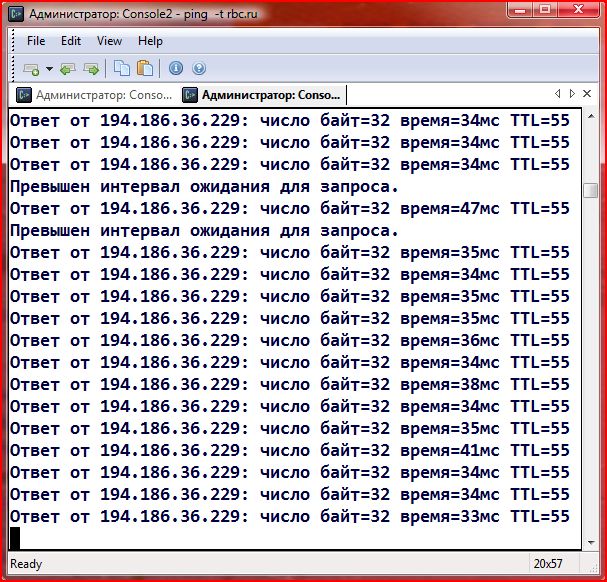607x582 pixels.
Task: Click the Copy toolbar icon
Action: point(122,68)
